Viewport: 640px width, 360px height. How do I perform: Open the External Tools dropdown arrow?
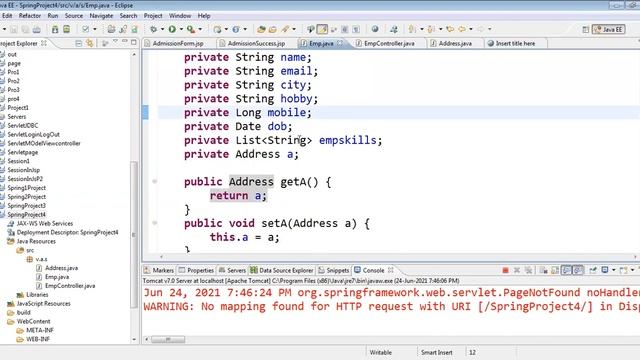(x=200, y=29)
